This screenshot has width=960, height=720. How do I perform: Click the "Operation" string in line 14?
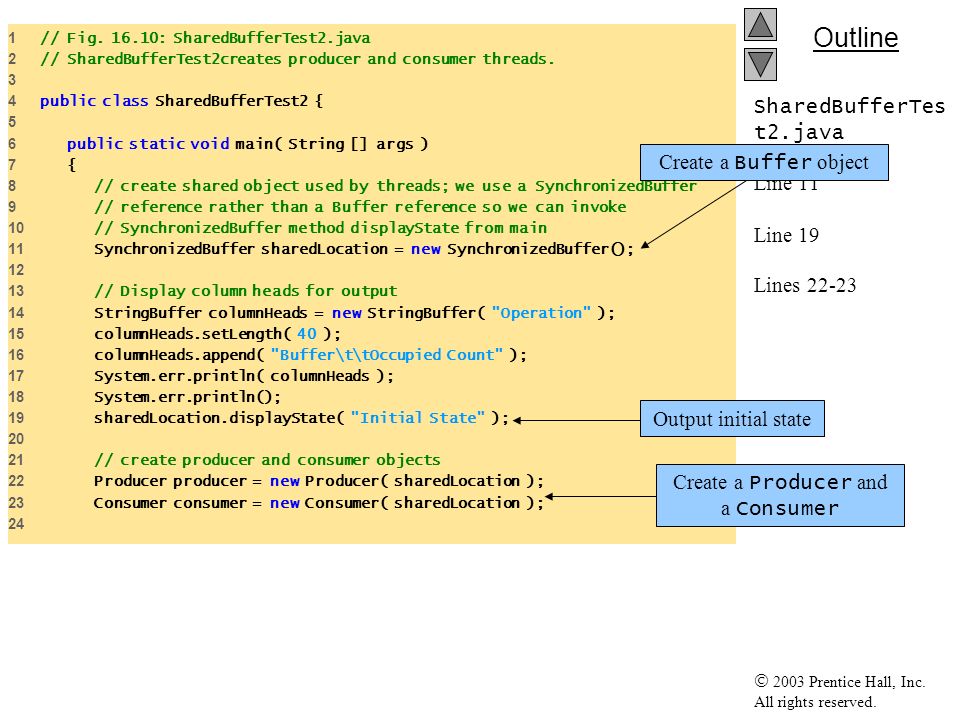[x=541, y=313]
